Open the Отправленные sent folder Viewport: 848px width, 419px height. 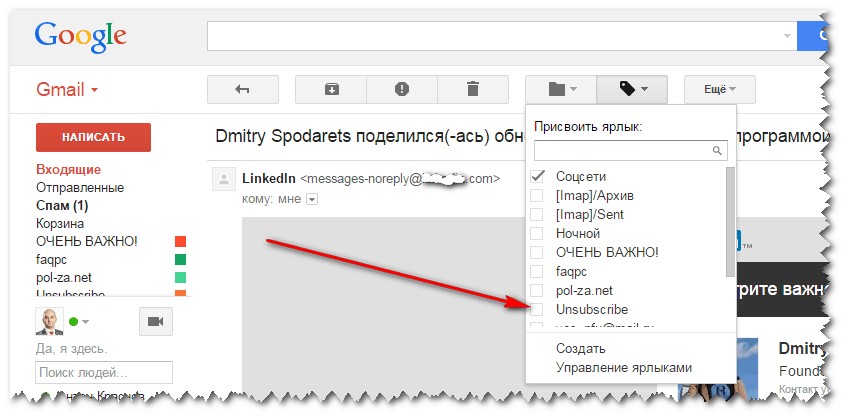80,188
